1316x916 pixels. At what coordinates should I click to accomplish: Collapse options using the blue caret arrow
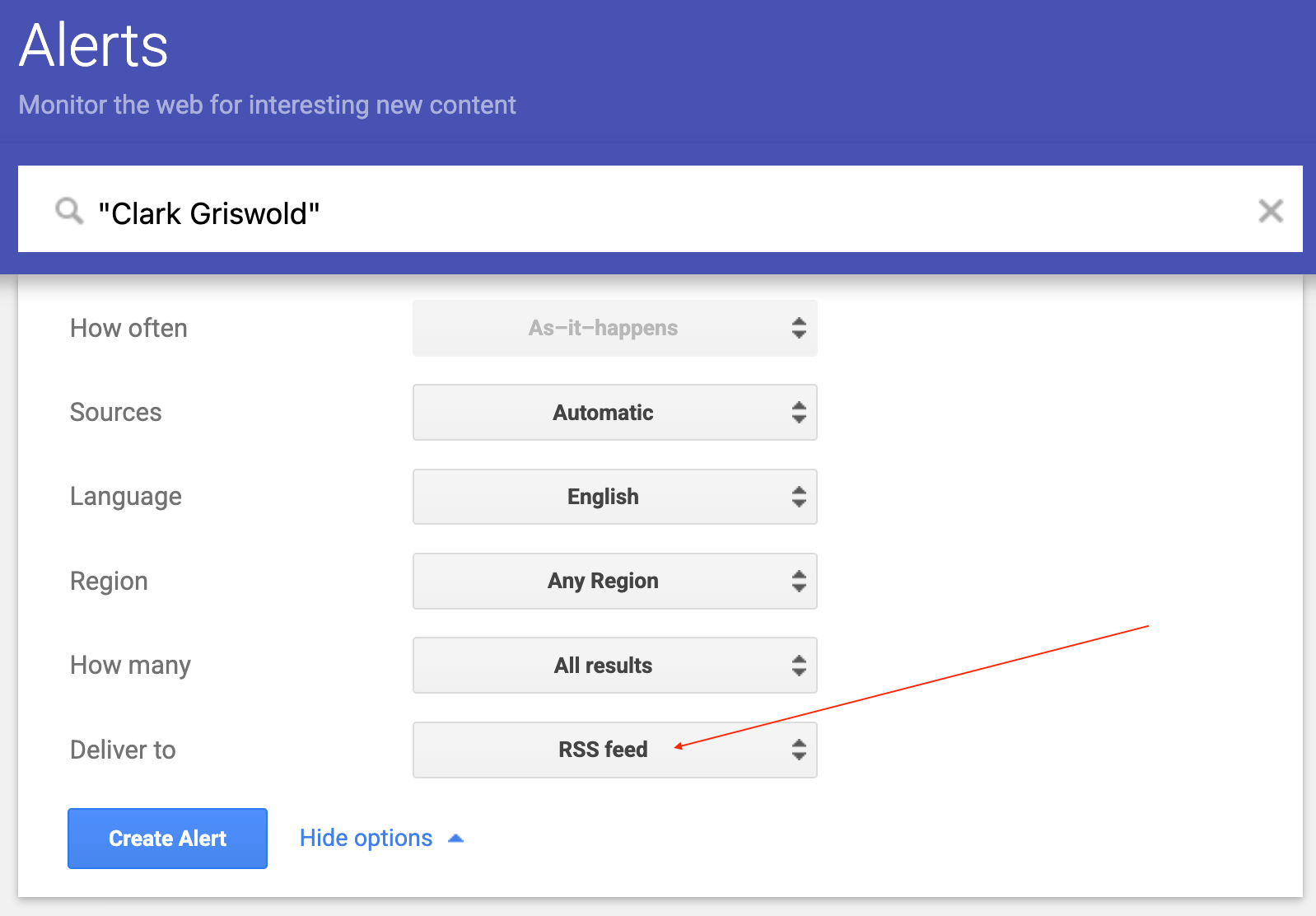click(x=455, y=839)
